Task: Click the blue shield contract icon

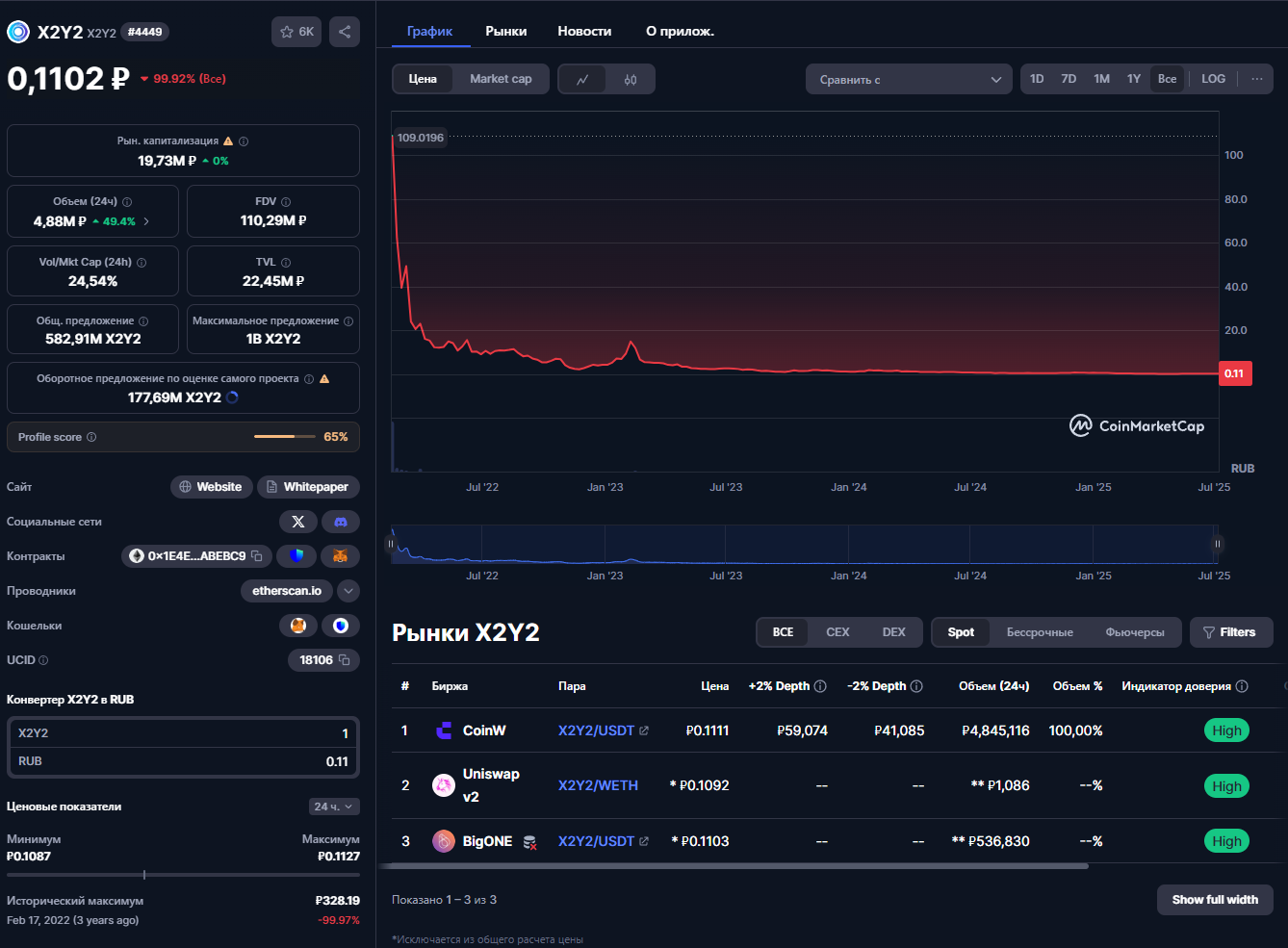Action: 296,556
